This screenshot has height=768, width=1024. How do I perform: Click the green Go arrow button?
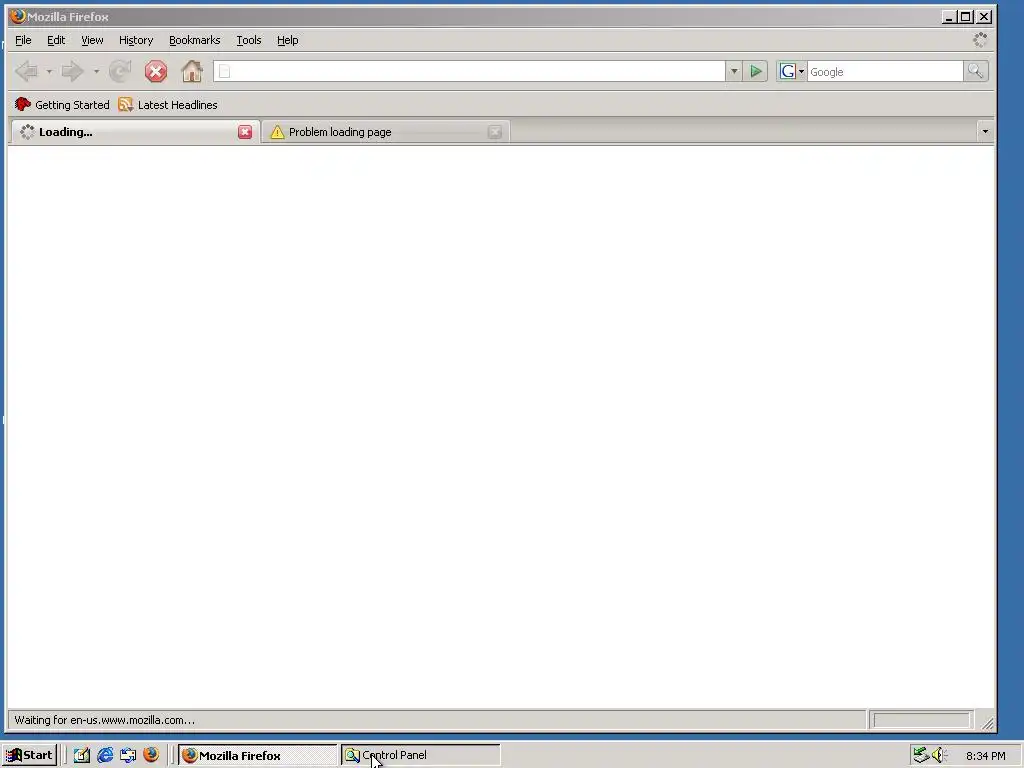point(756,71)
